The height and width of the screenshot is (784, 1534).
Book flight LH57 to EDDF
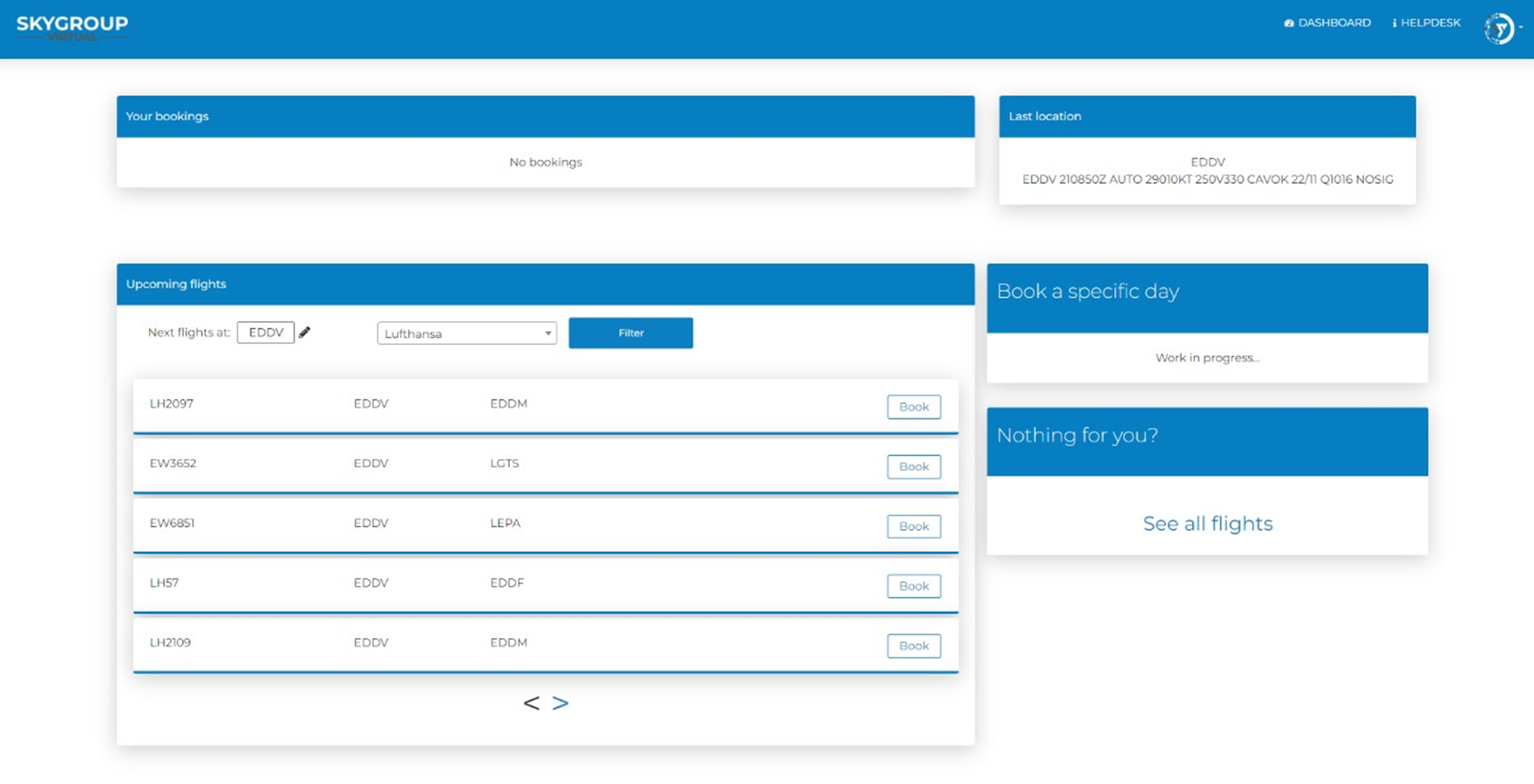[913, 586]
